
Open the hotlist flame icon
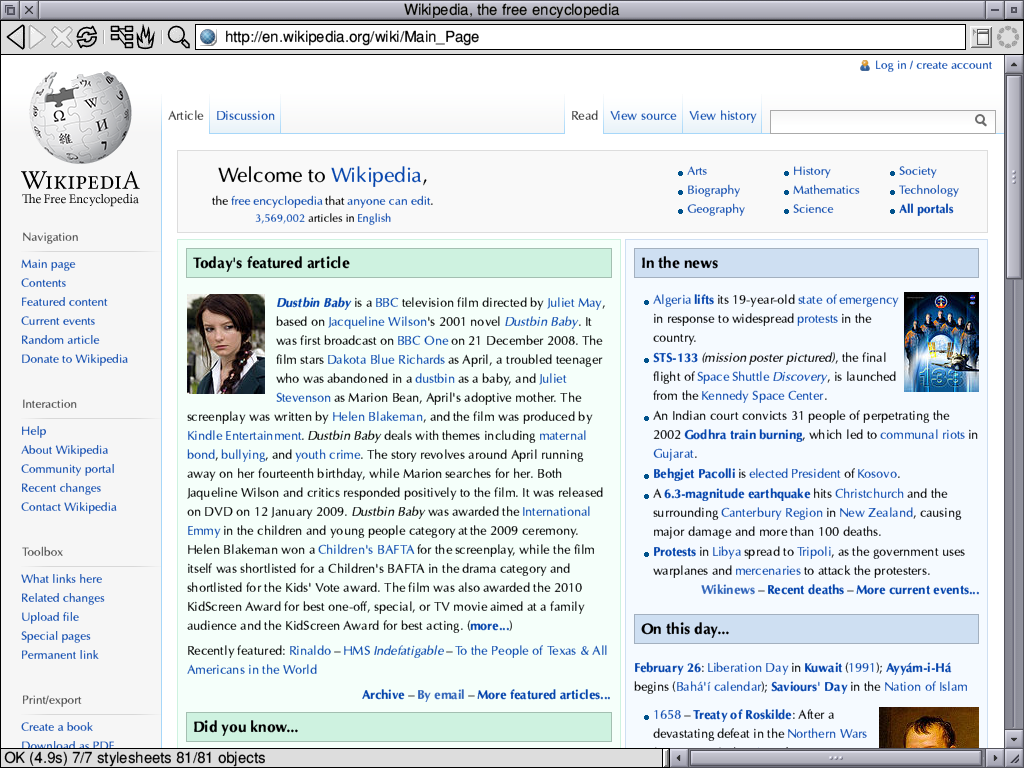146,37
